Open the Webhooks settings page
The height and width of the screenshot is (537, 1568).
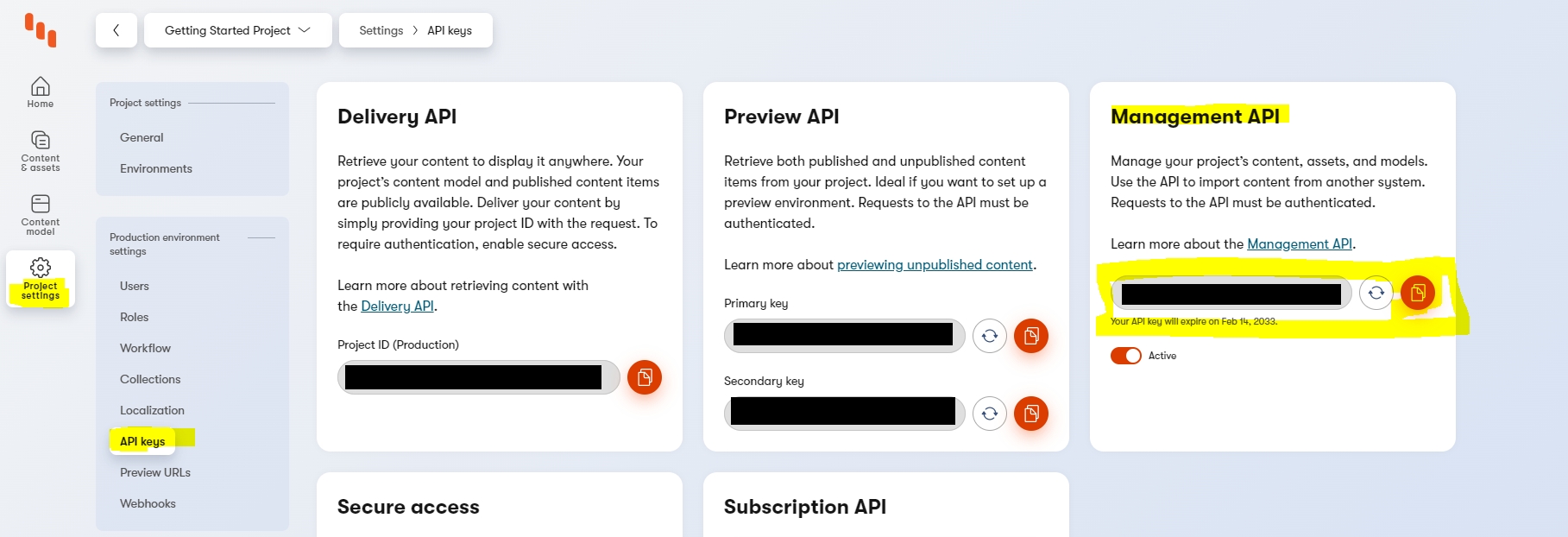(x=148, y=503)
